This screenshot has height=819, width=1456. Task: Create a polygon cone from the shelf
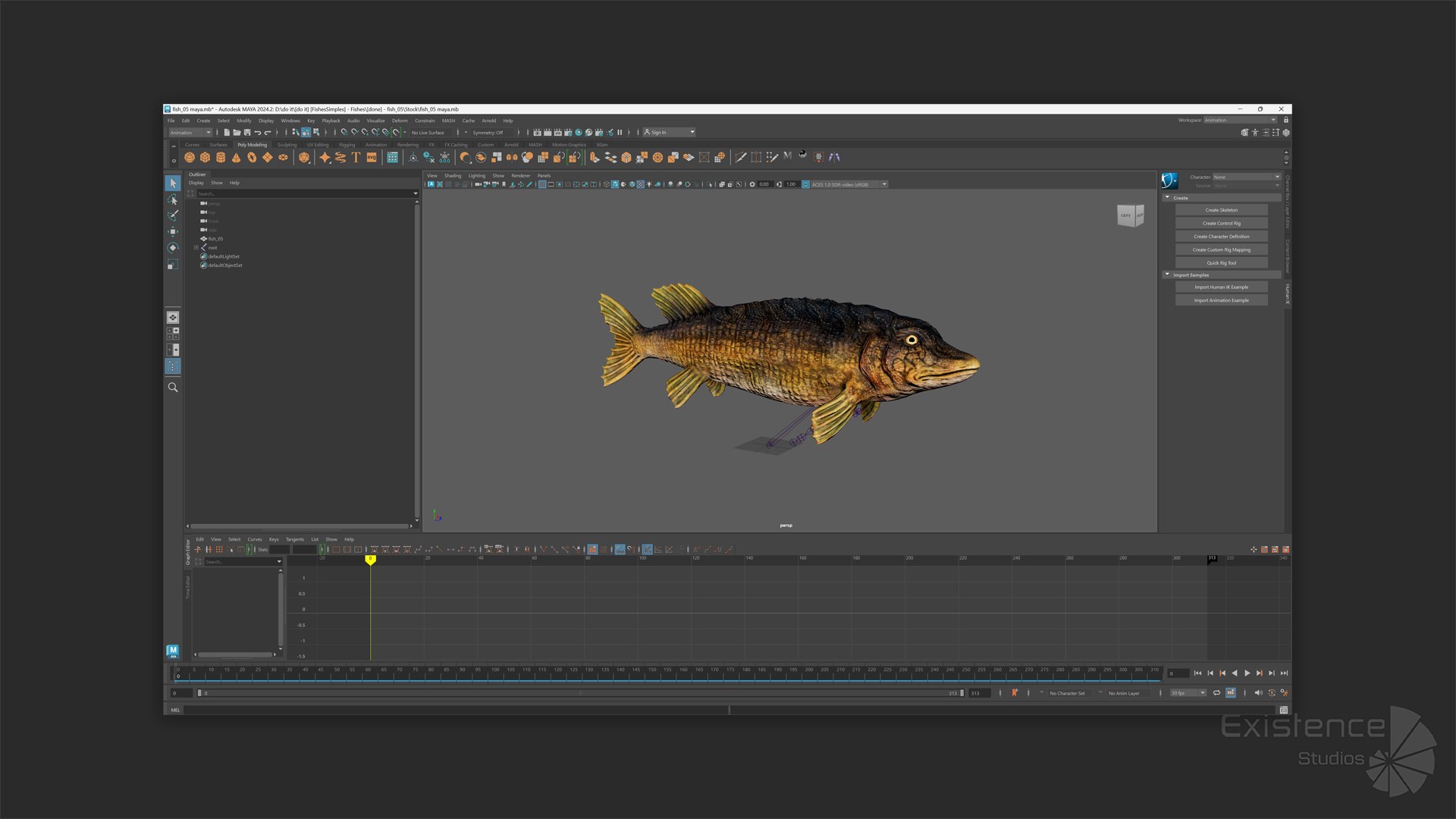pos(236,158)
